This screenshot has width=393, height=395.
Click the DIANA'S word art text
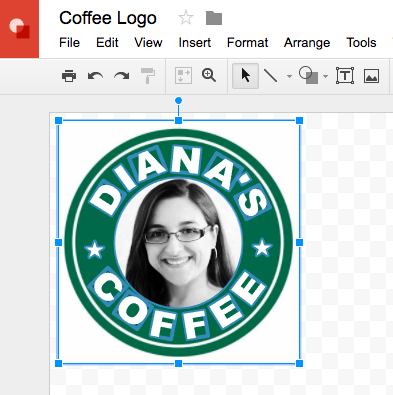pyautogui.click(x=179, y=182)
